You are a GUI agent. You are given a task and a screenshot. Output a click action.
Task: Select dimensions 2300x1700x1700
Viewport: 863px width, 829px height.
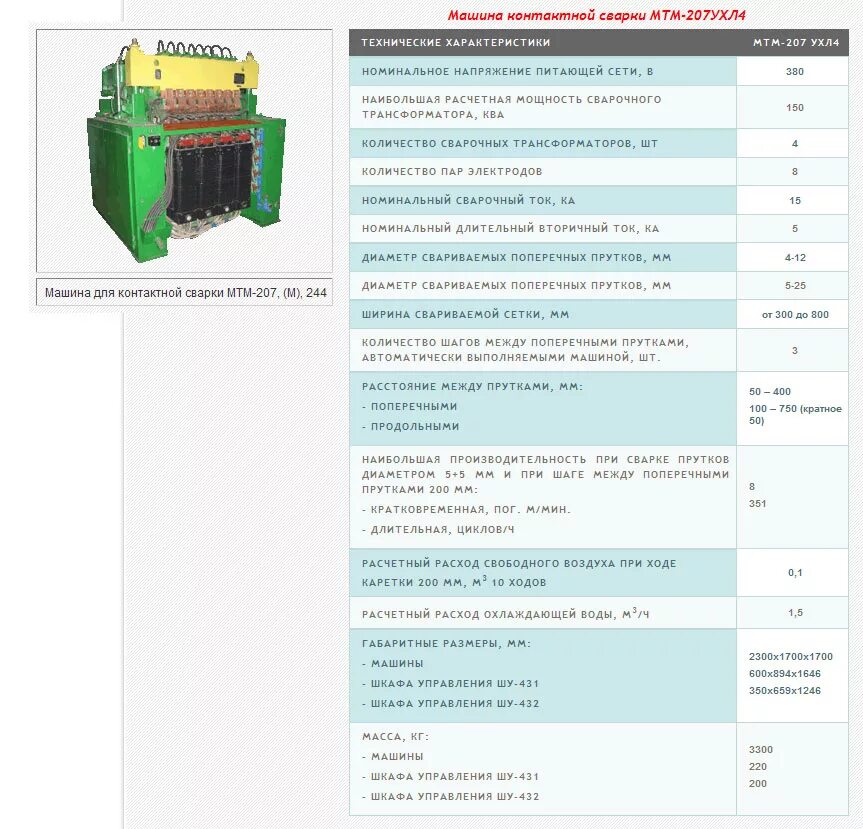pyautogui.click(x=791, y=657)
